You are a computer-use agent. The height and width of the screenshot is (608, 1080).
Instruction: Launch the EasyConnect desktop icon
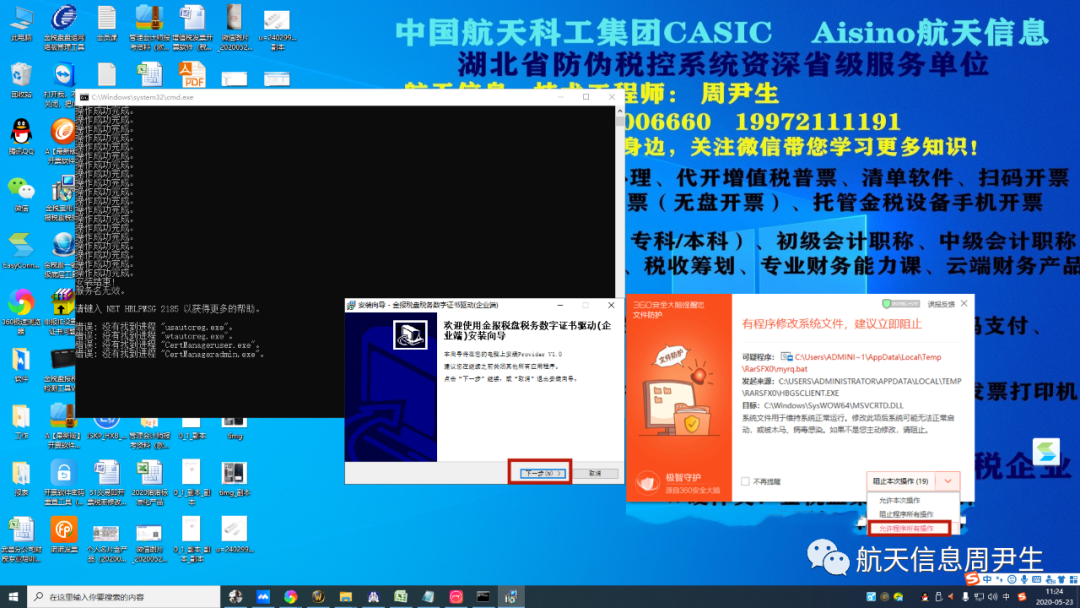click(x=21, y=249)
